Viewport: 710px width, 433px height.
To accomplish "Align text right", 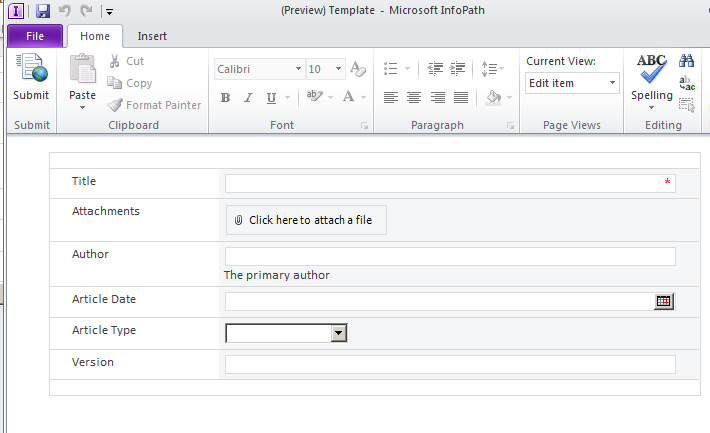I will pyautogui.click(x=437, y=97).
